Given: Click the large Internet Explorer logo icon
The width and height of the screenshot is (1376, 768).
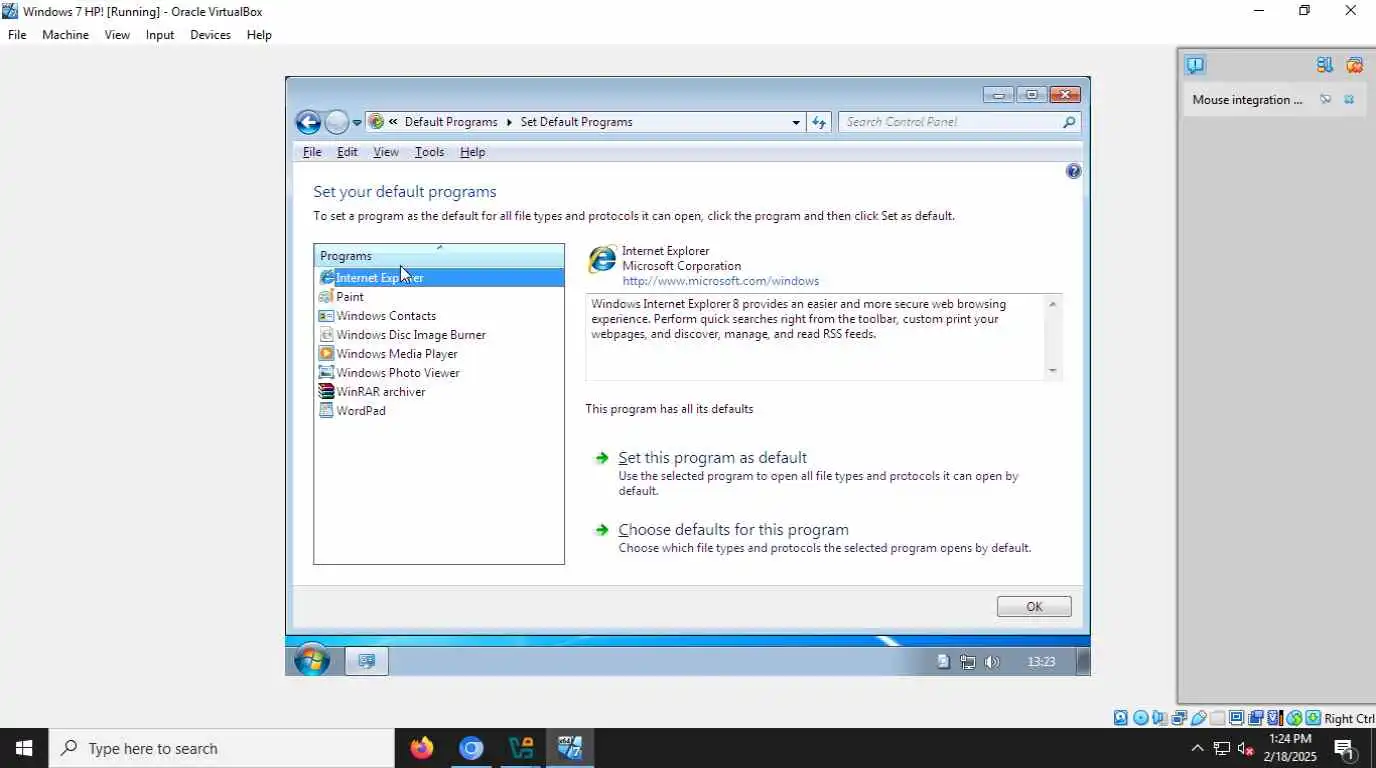Looking at the screenshot, I should 602,260.
